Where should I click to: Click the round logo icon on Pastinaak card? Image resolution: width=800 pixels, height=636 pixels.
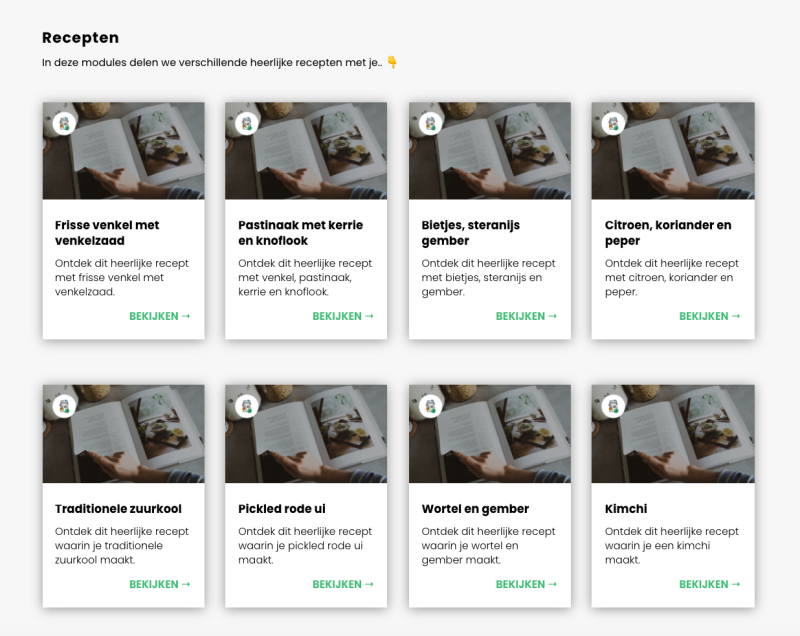click(247, 123)
